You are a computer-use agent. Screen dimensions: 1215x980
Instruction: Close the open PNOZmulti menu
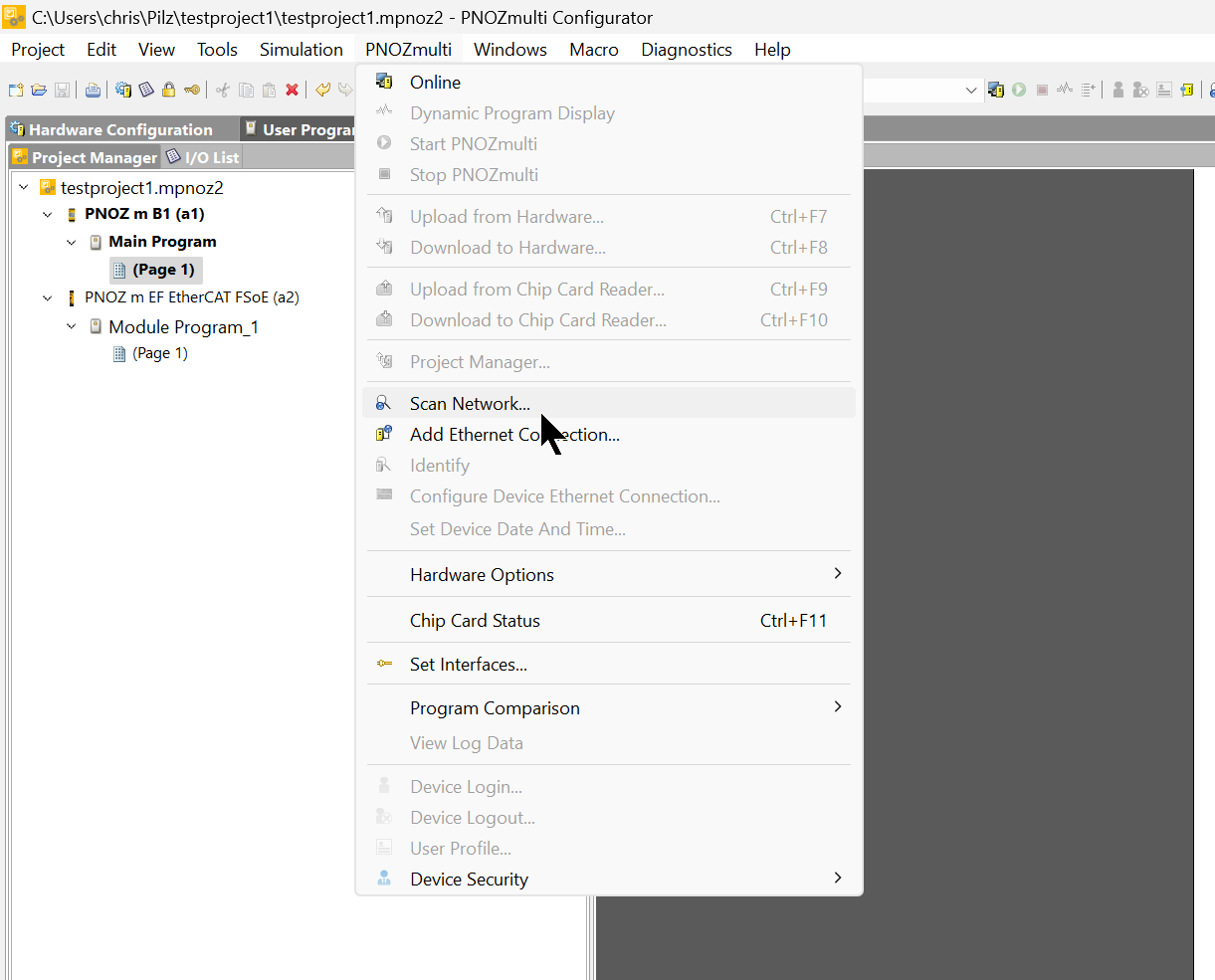[409, 50]
